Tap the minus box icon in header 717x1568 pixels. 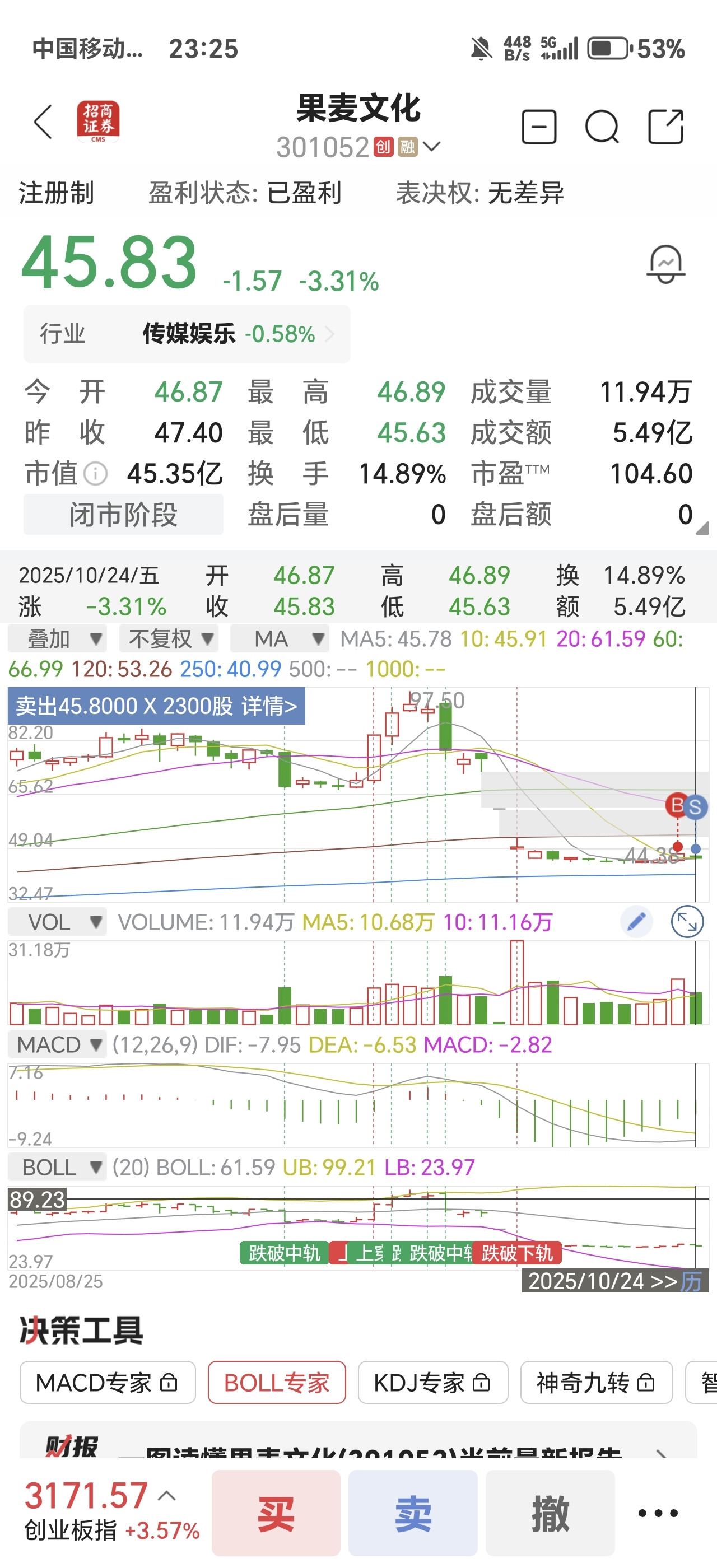539,127
